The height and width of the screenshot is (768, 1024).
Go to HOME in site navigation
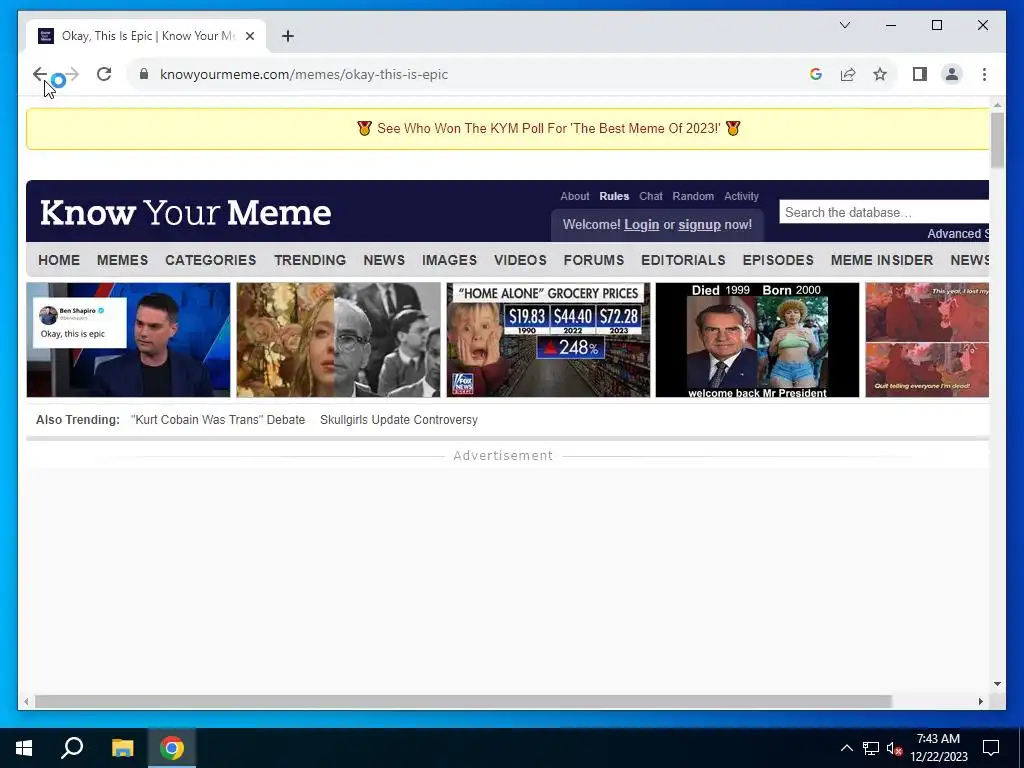pyautogui.click(x=59, y=260)
